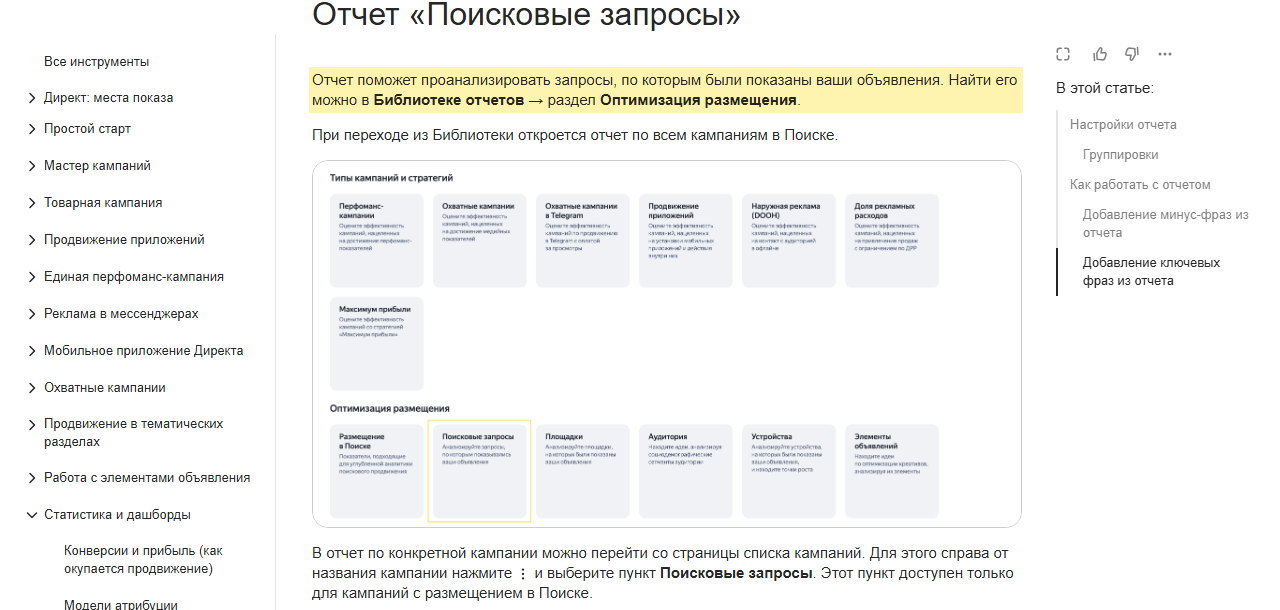
Task: Click the В этой статье heading
Action: pyautogui.click(x=1105, y=88)
